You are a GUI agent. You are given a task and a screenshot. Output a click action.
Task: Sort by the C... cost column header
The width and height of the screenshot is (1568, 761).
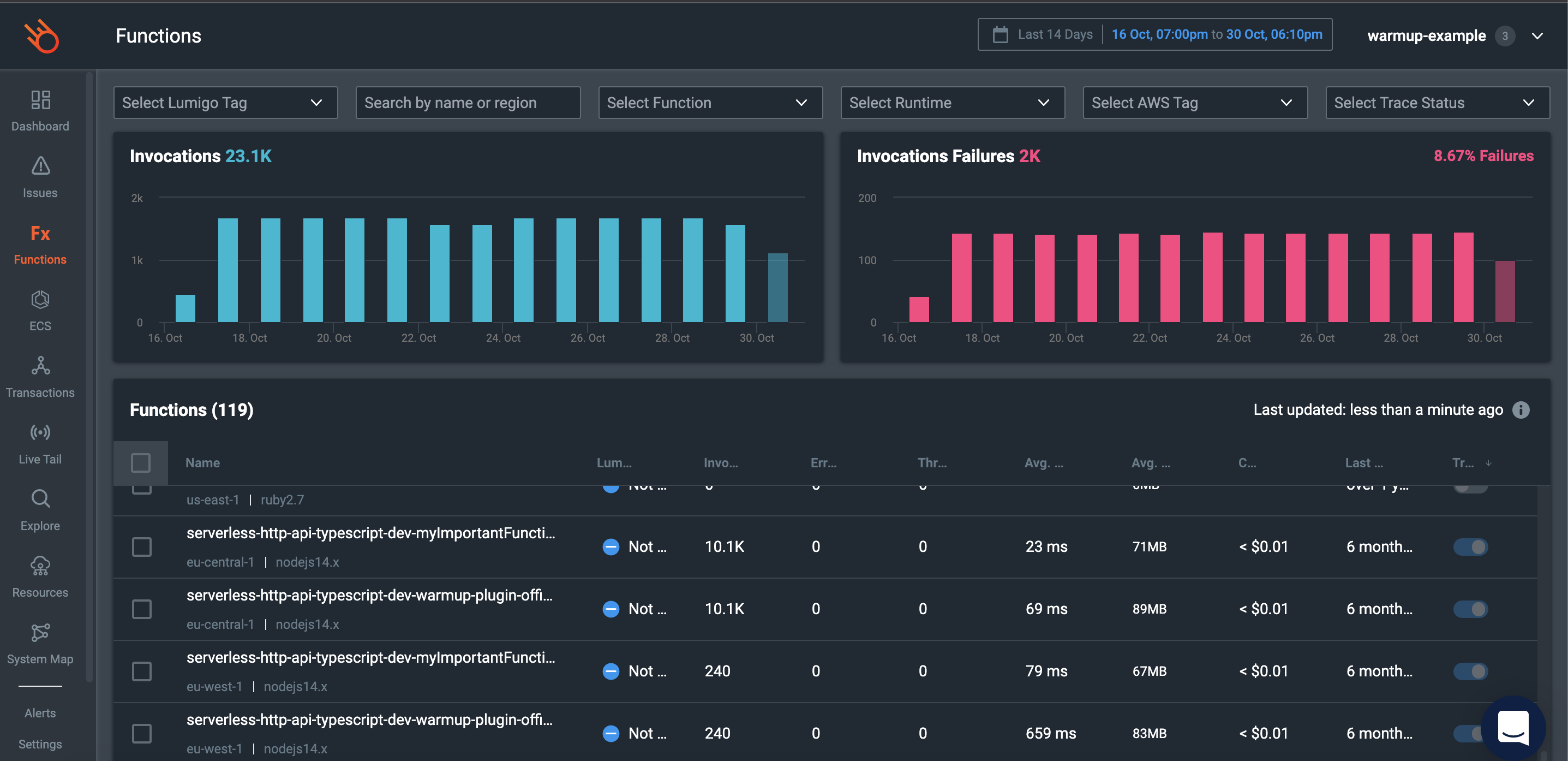(1247, 462)
